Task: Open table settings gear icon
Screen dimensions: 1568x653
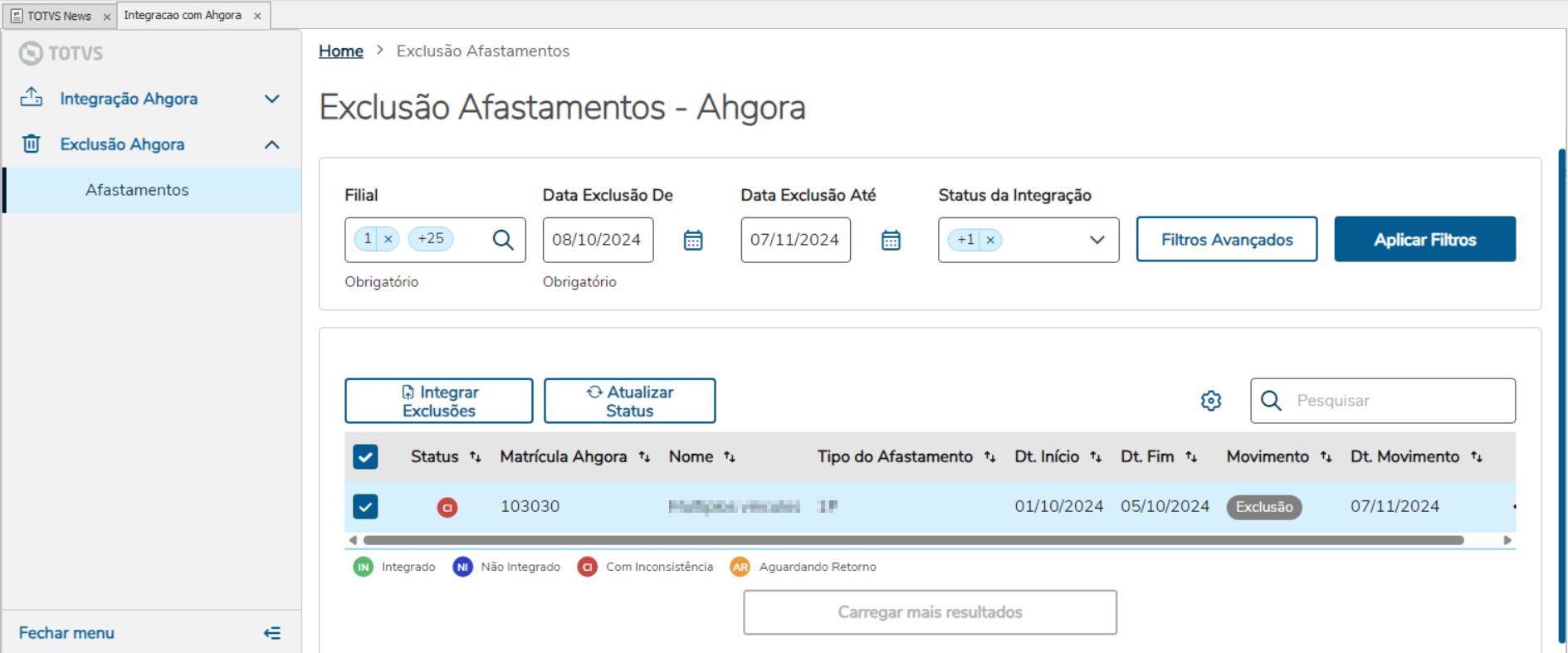Action: tap(1211, 401)
